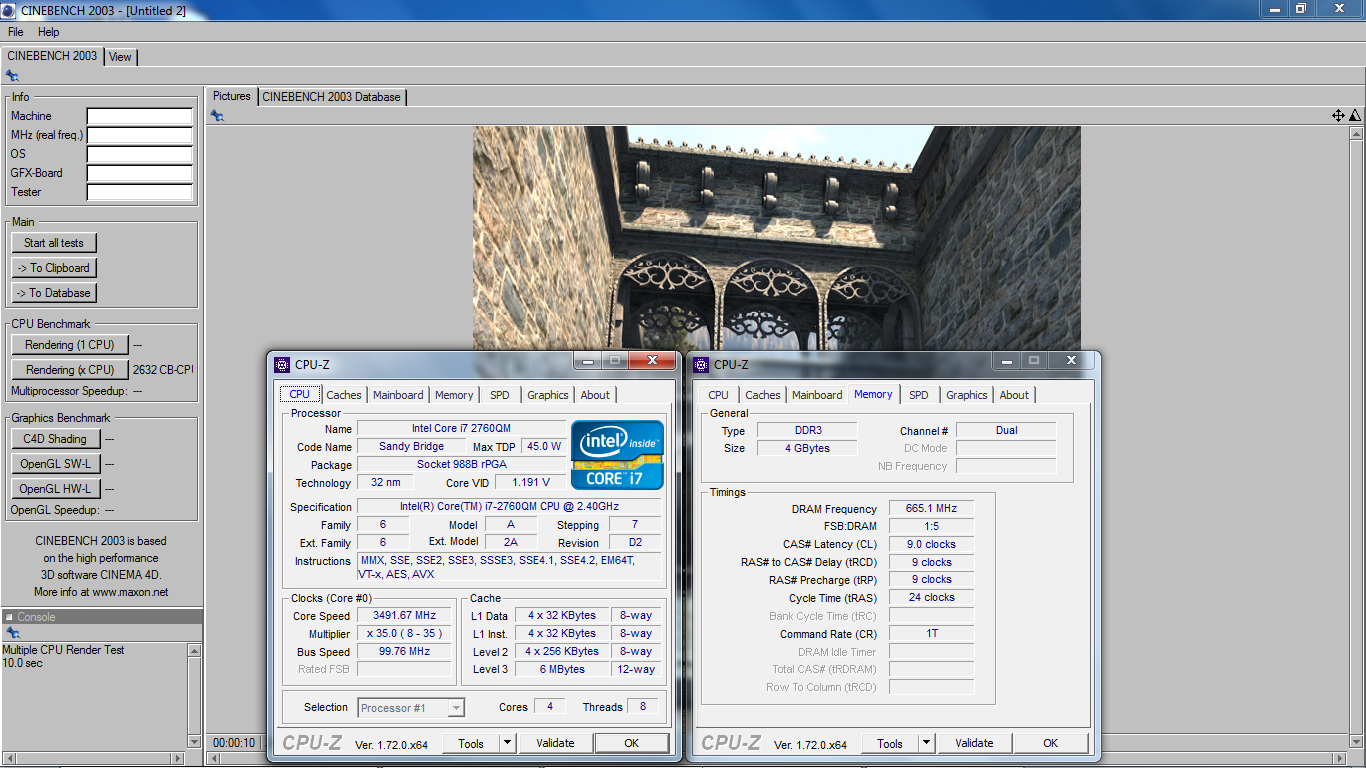
Task: Run Rendering (x CPU) benchmark
Action: pyautogui.click(x=70, y=370)
